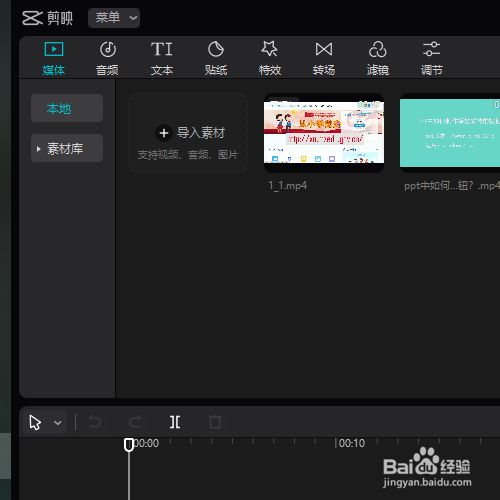Open the 转场 (Transitions) tab
Image resolution: width=500 pixels, height=500 pixels.
coord(324,58)
